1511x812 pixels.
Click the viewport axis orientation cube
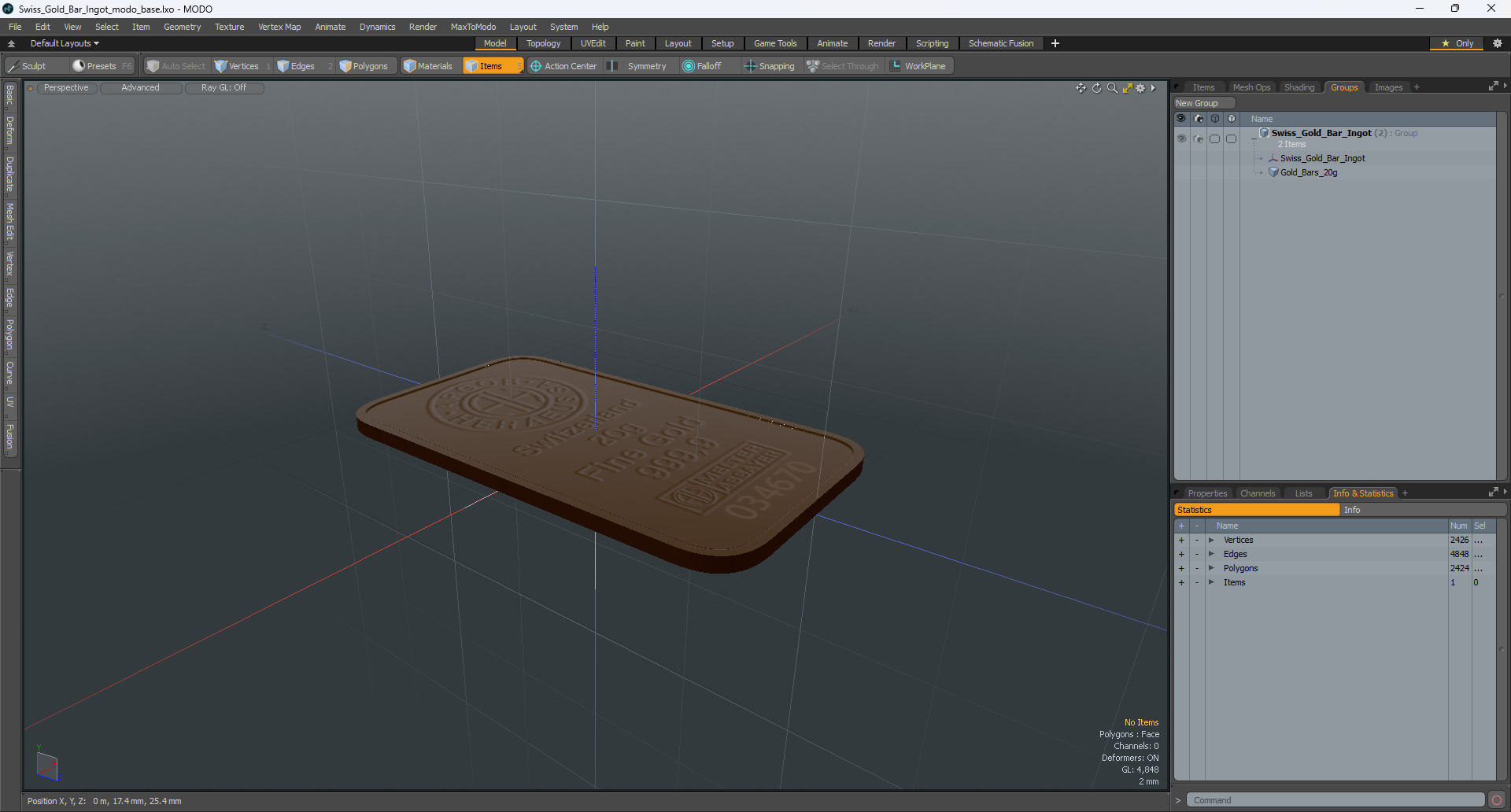pyautogui.click(x=47, y=766)
